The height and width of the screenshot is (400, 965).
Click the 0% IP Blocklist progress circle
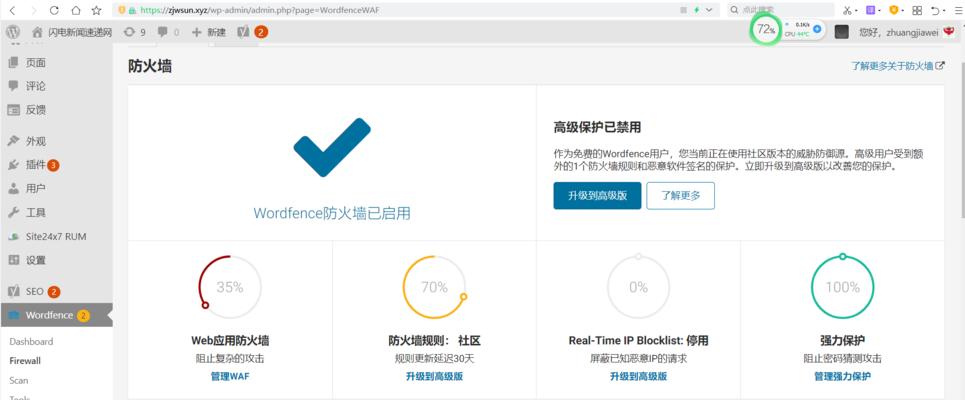pyautogui.click(x=638, y=287)
